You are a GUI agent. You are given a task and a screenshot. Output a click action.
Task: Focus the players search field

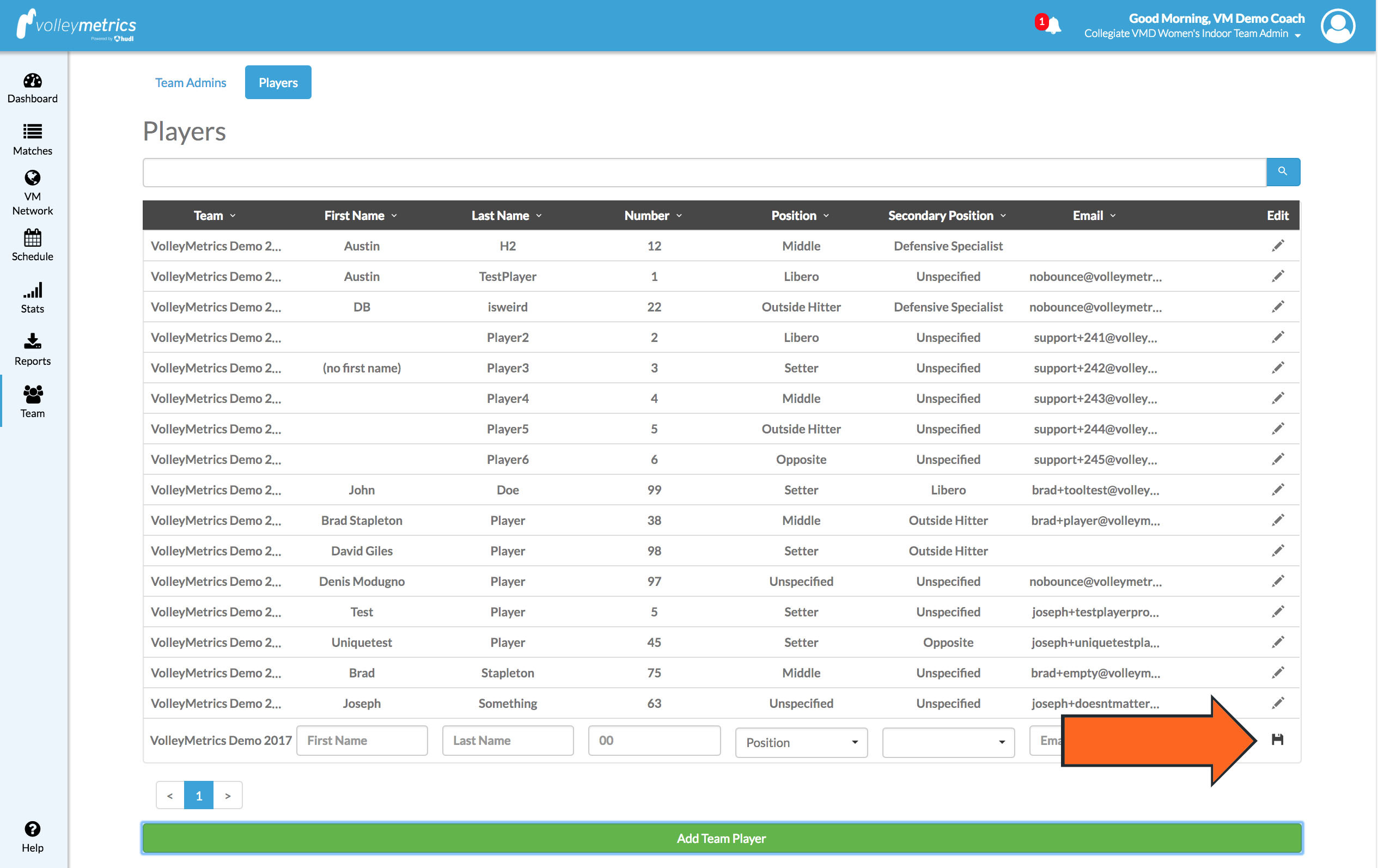click(x=704, y=172)
